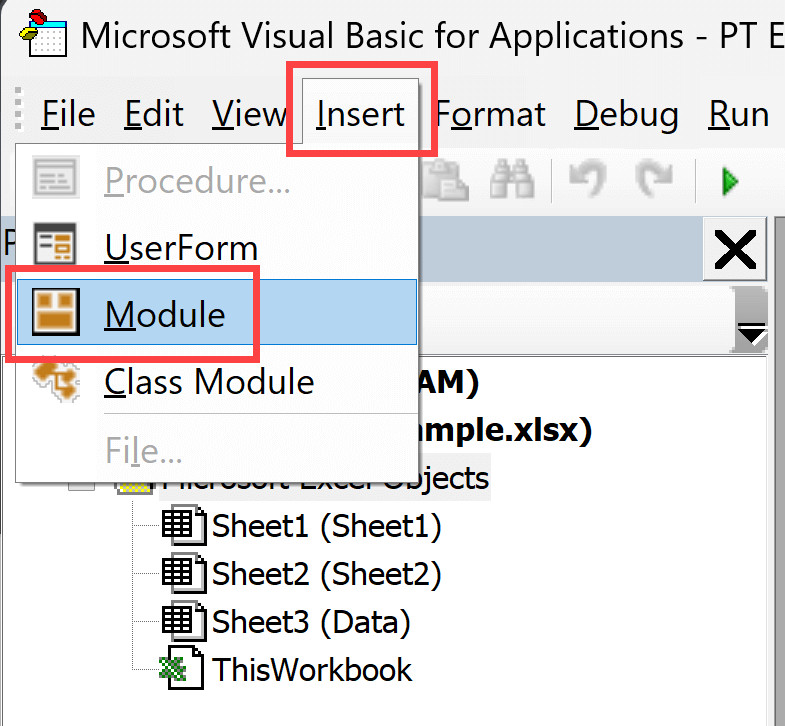This screenshot has width=785, height=726.
Task: Open the View menu
Action: coord(249,115)
